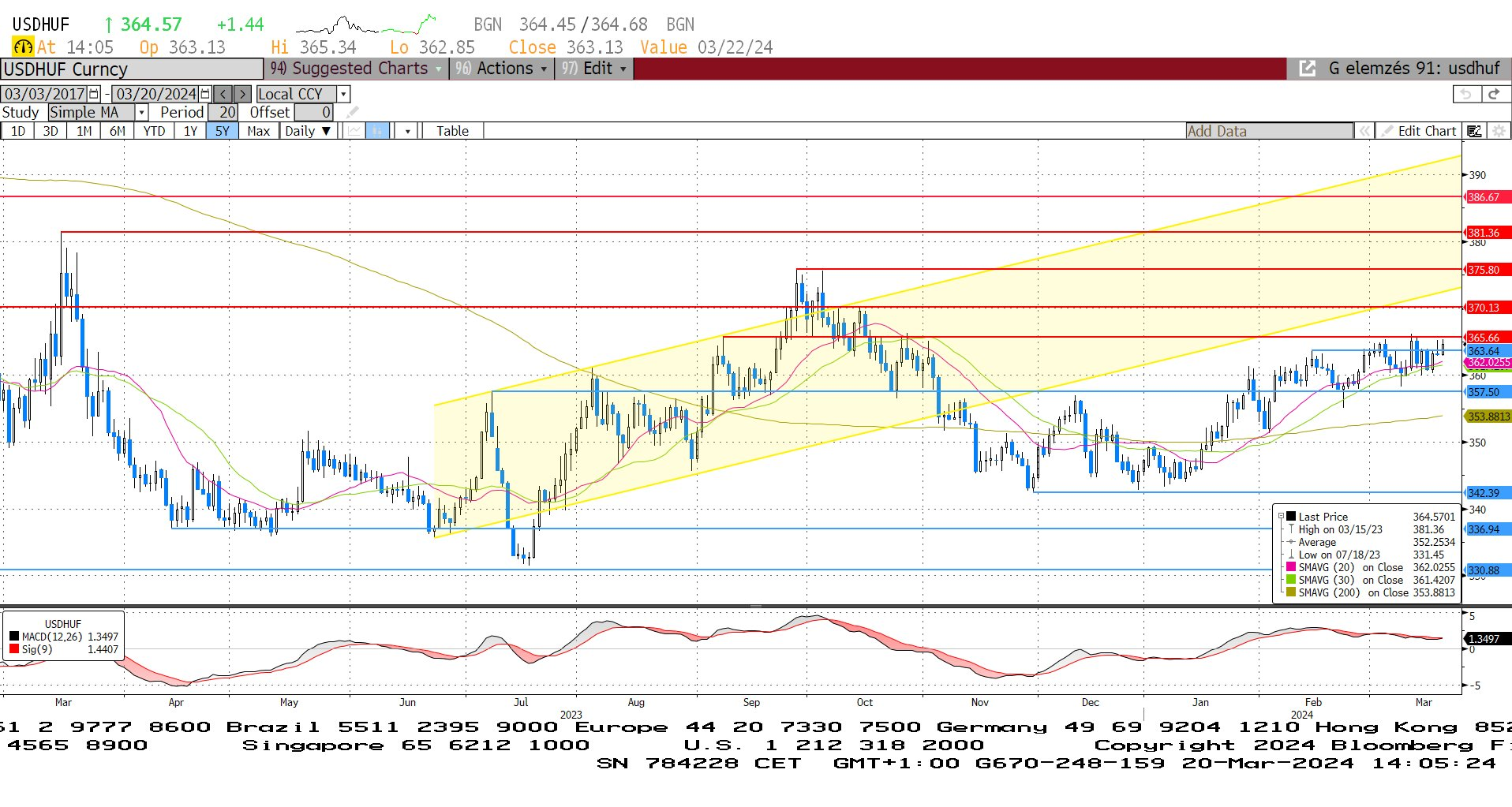The image size is (1512, 807).
Task: Click the 353.8813 SMA 200 label
Action: [x=1488, y=417]
